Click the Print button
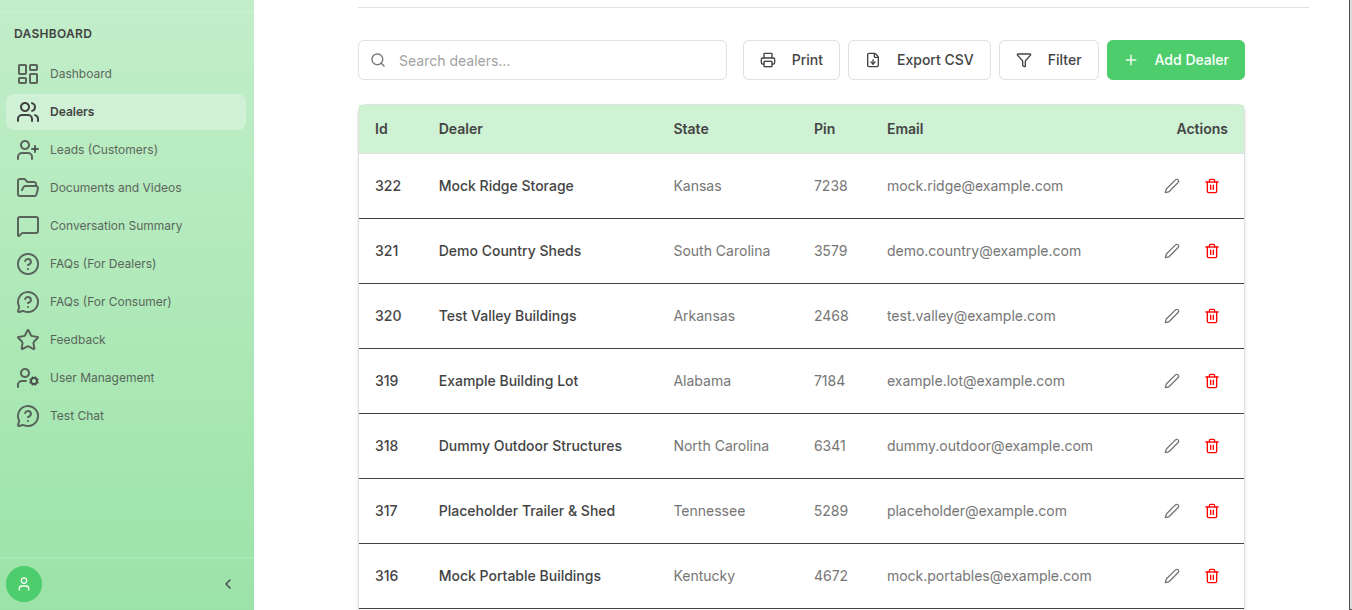The image size is (1352, 610). (x=791, y=60)
